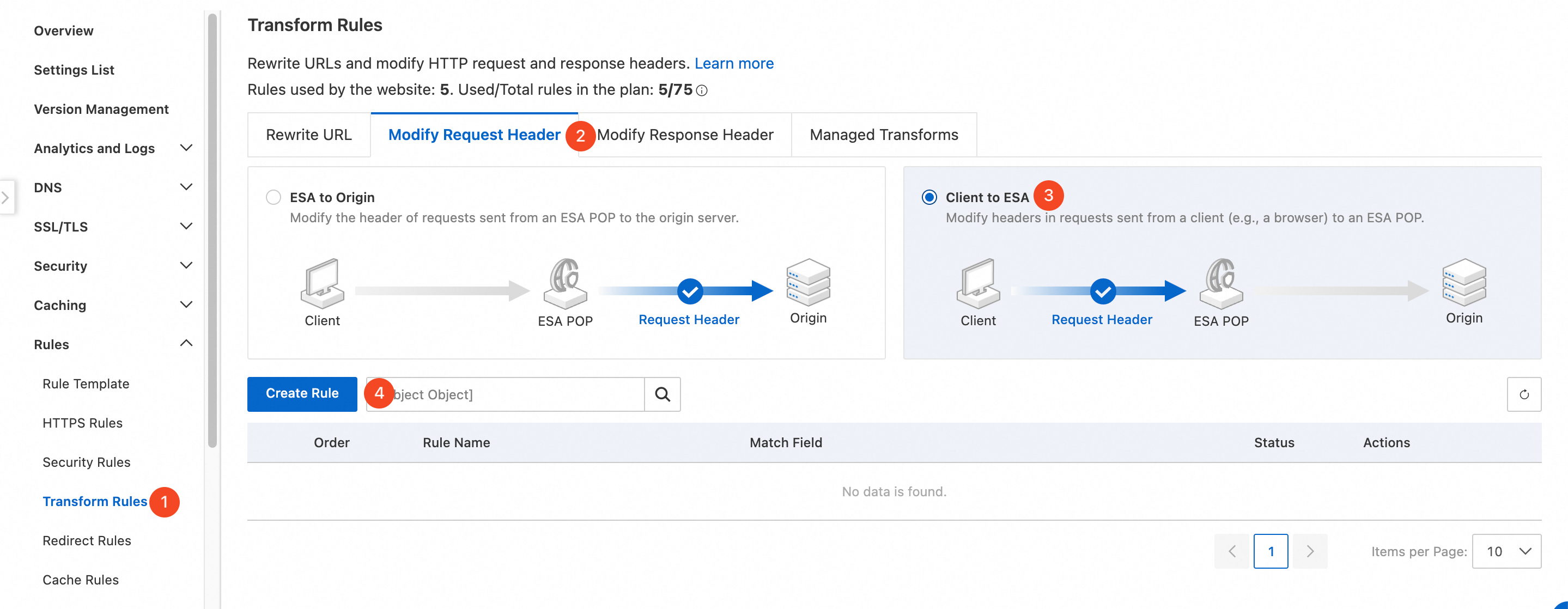Click the ESA POP icon in Client to ESA card
The height and width of the screenshot is (609, 1568).
point(1221,283)
